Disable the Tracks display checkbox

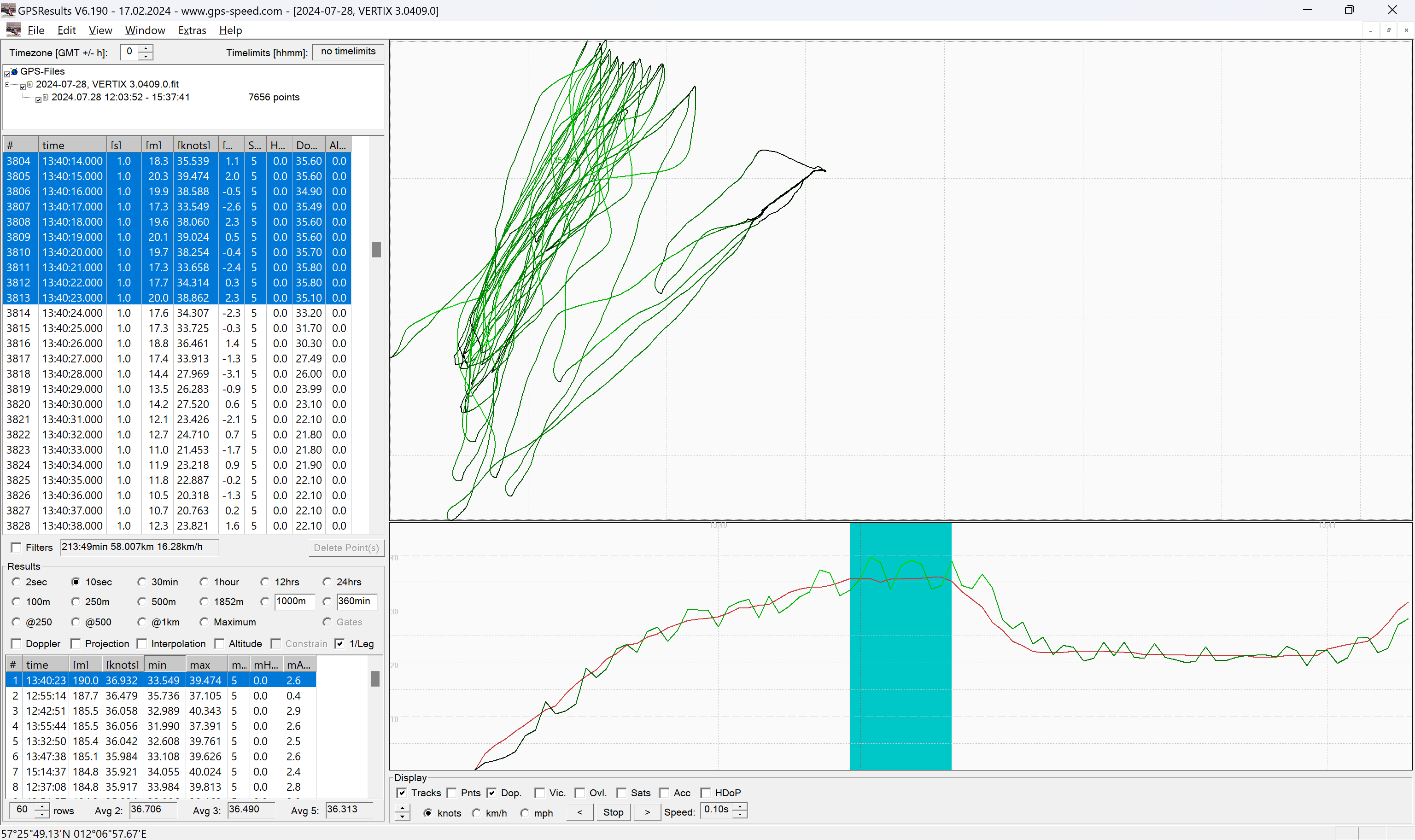point(401,793)
